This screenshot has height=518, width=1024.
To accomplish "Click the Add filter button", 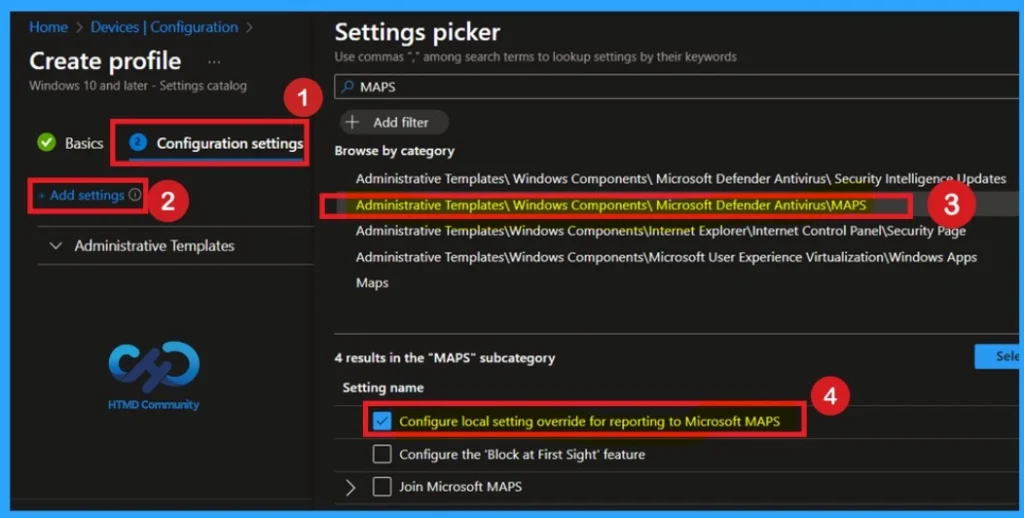I will tap(394, 122).
